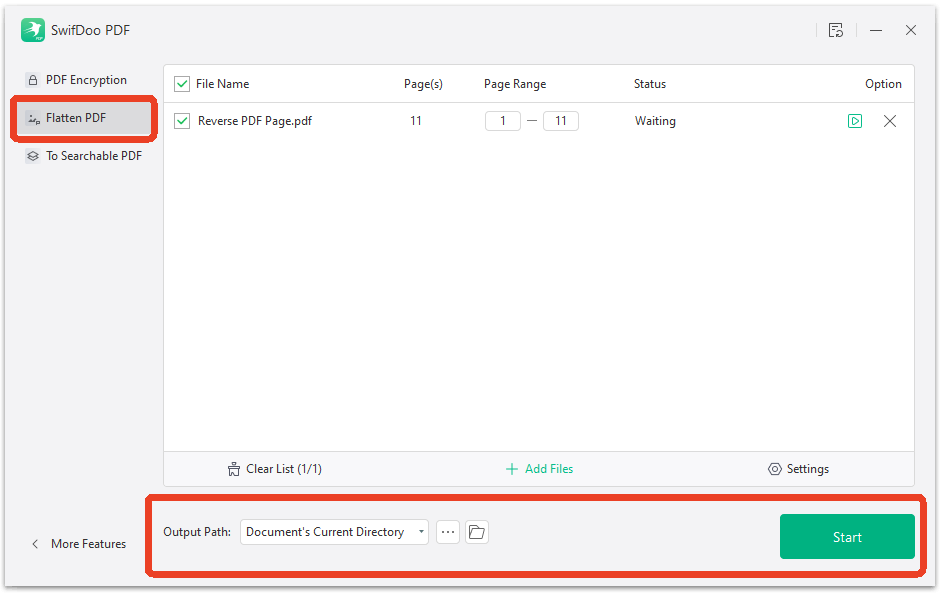Viewport: 940px width, 593px height.
Task: Click the Page Range column header
Action: tap(515, 84)
